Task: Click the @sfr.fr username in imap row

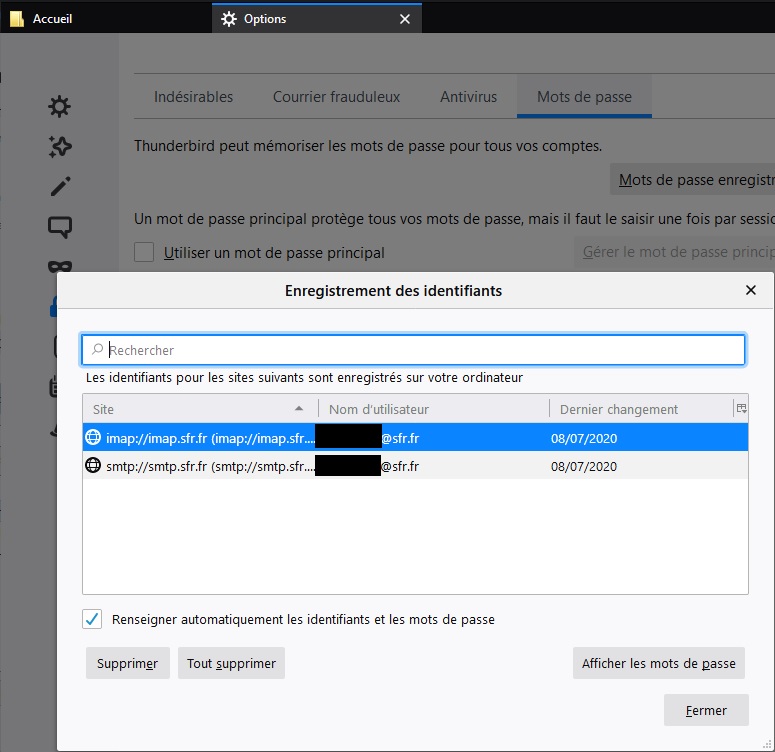Action: (400, 438)
